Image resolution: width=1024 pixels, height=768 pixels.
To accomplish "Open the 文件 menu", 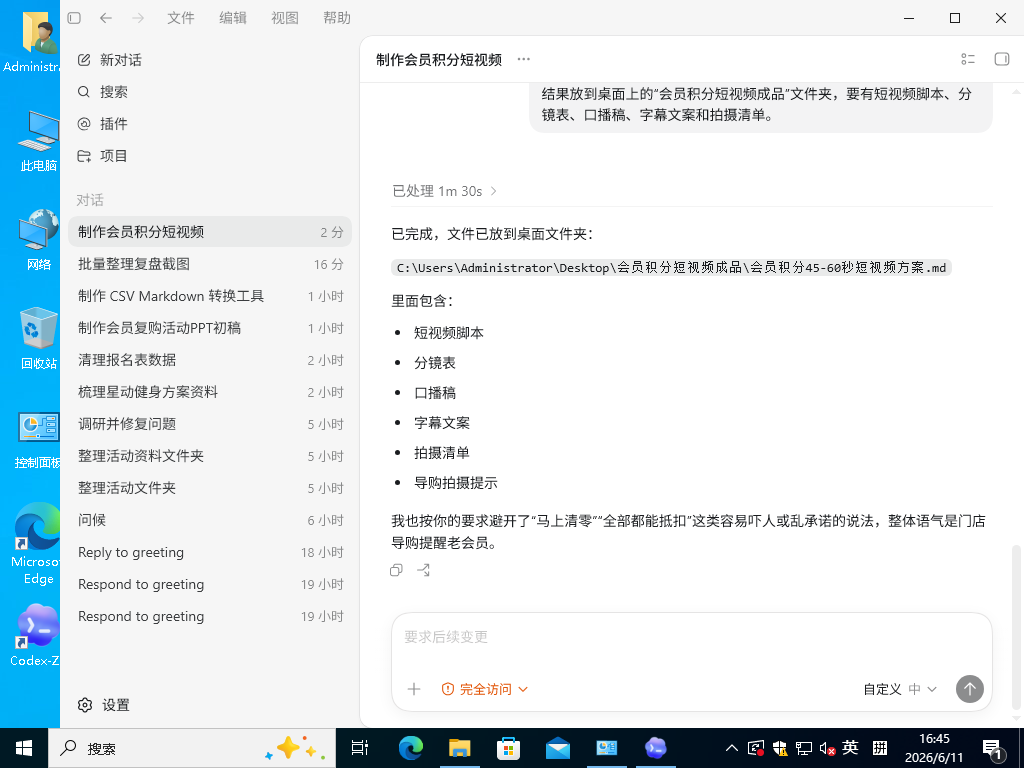I will (x=181, y=18).
